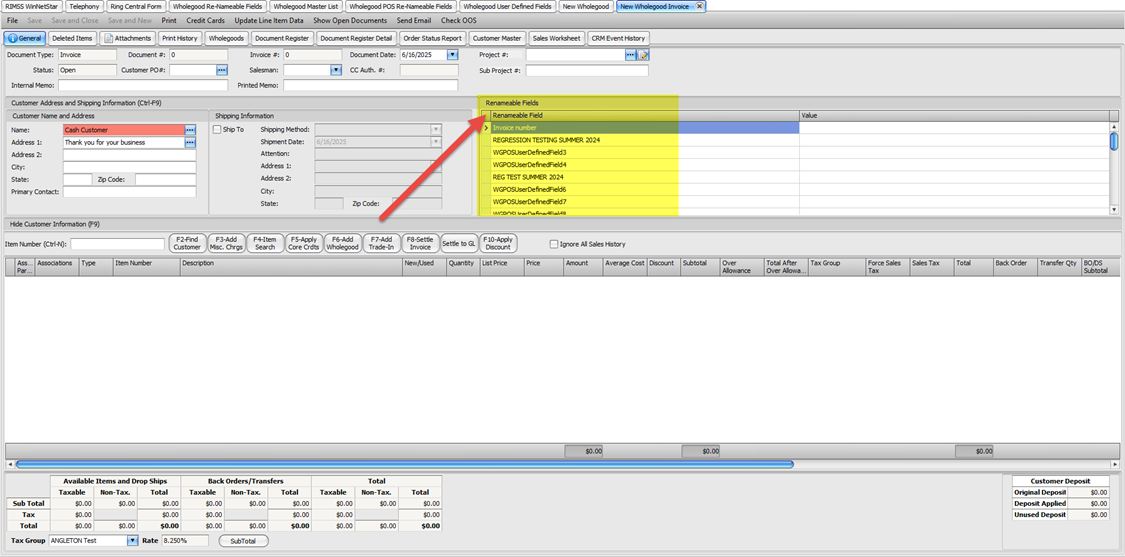Switch to the Wholegoods tab
The width and height of the screenshot is (1125, 557).
point(226,38)
